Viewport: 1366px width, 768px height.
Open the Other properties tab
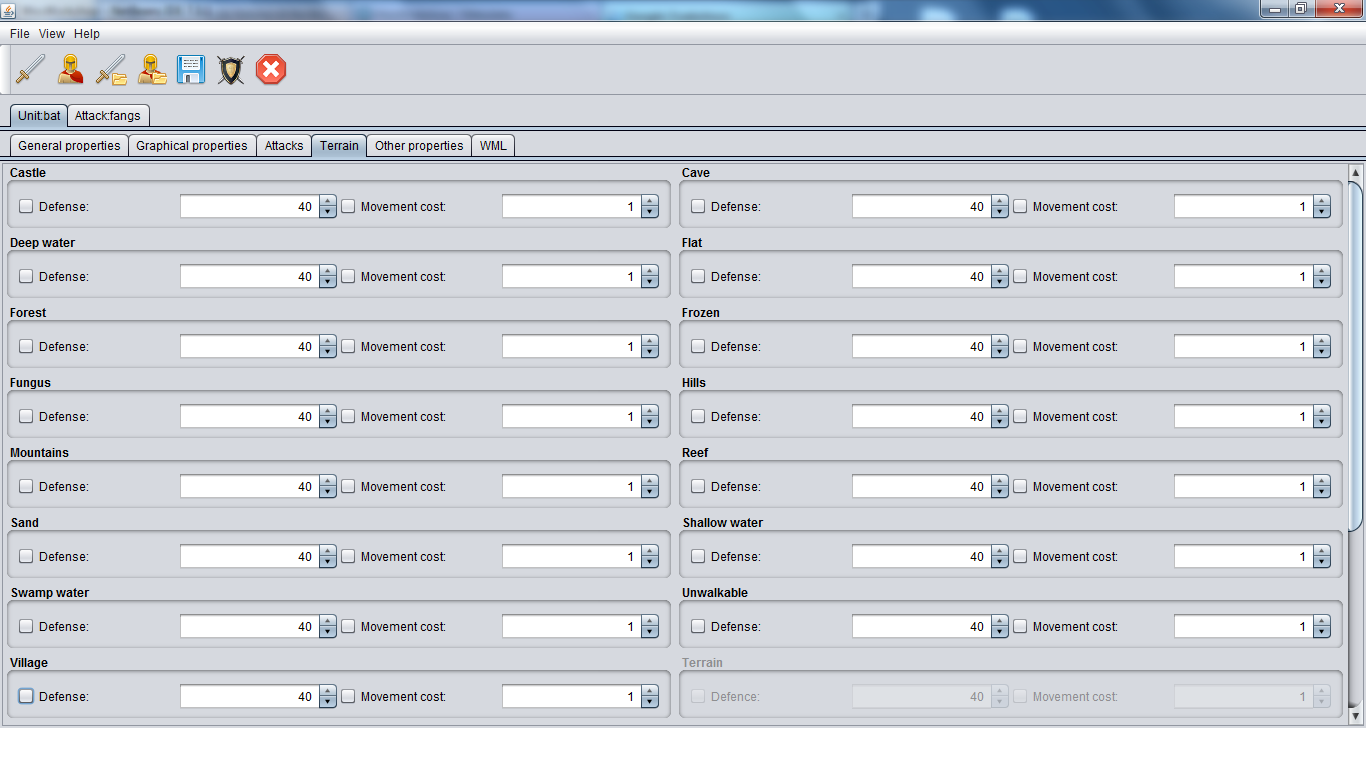click(419, 146)
